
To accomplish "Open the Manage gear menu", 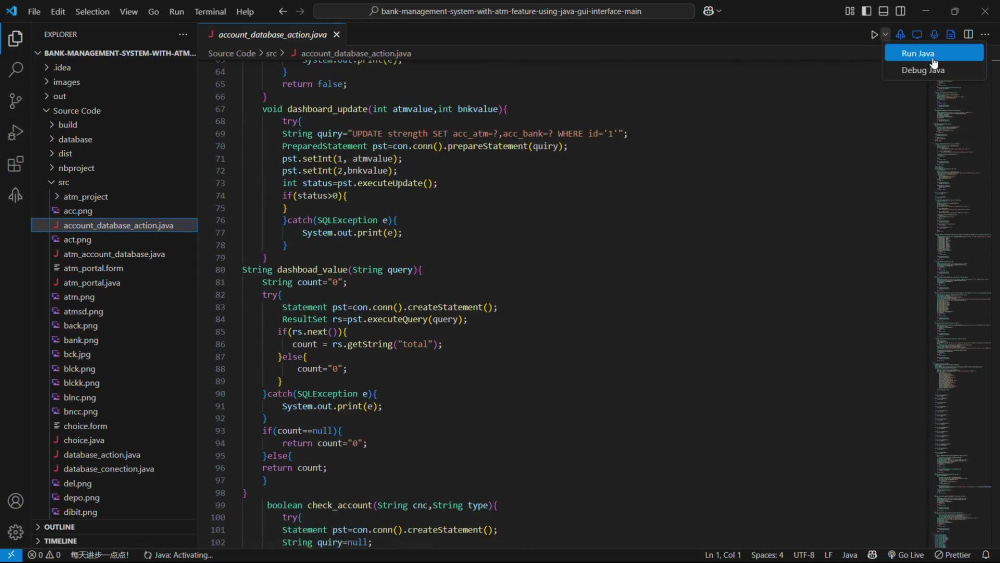I will click(x=15, y=532).
